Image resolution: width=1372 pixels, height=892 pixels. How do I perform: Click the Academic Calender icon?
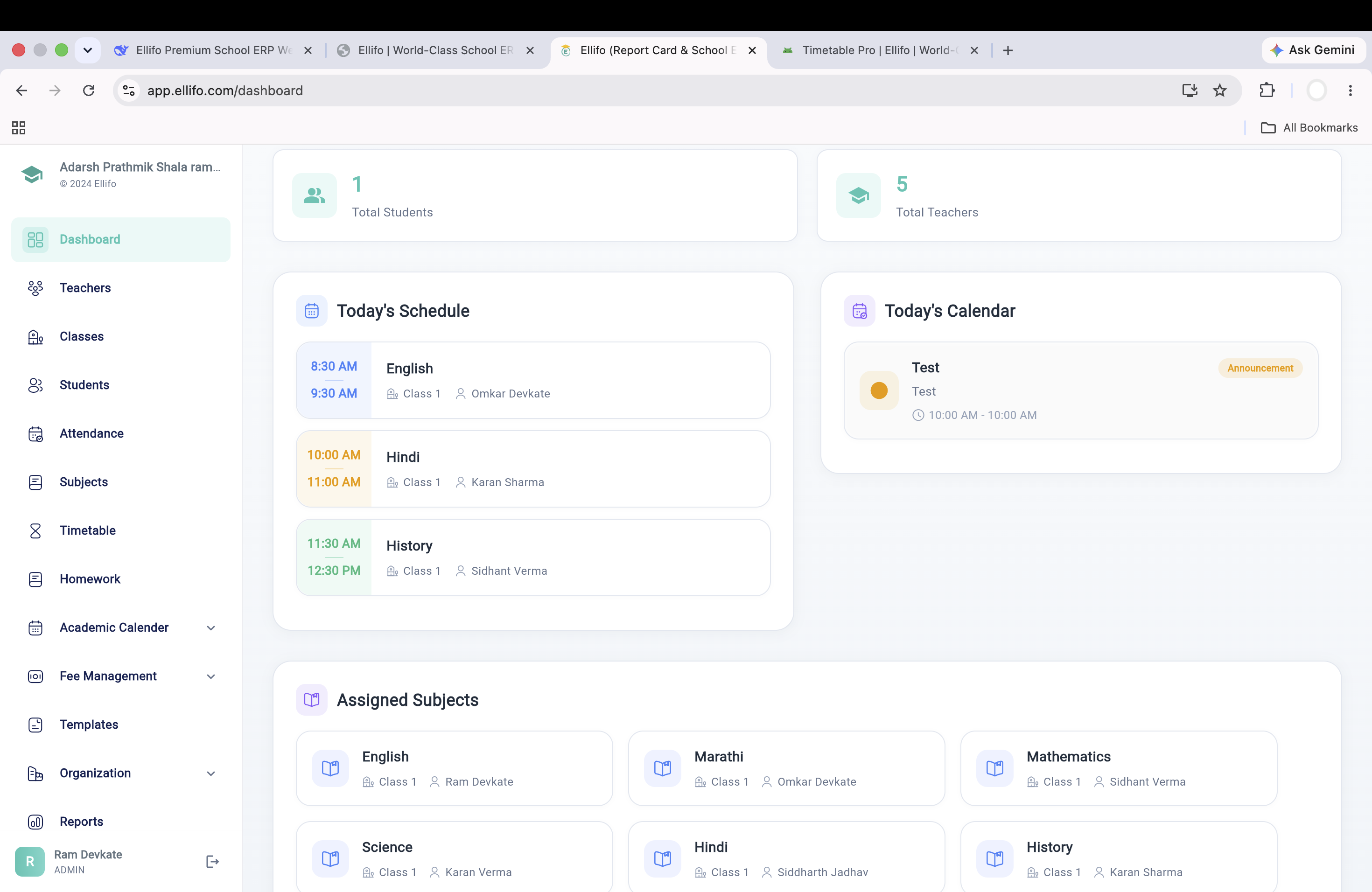pos(35,627)
